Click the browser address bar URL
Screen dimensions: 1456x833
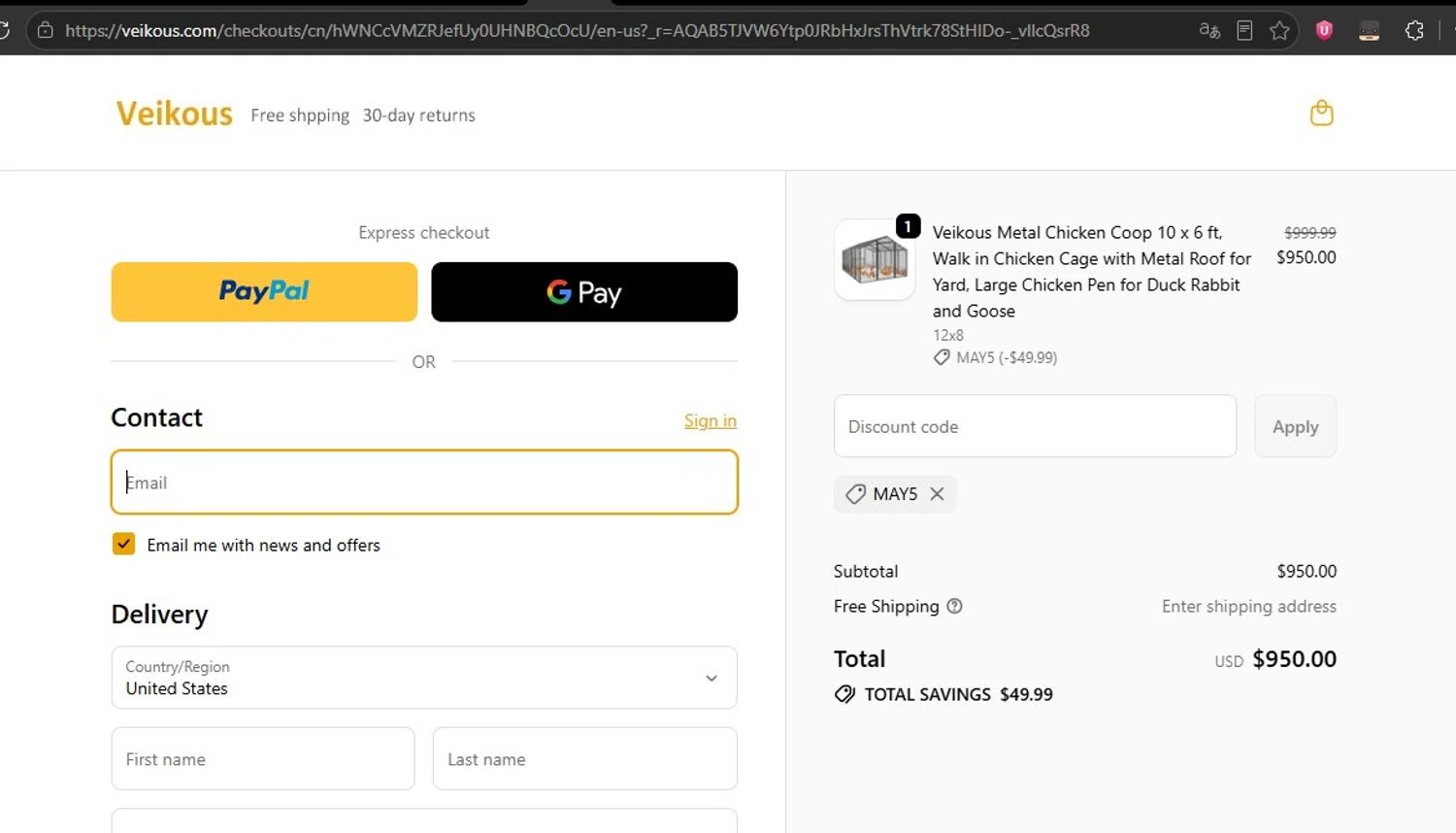[x=577, y=30]
